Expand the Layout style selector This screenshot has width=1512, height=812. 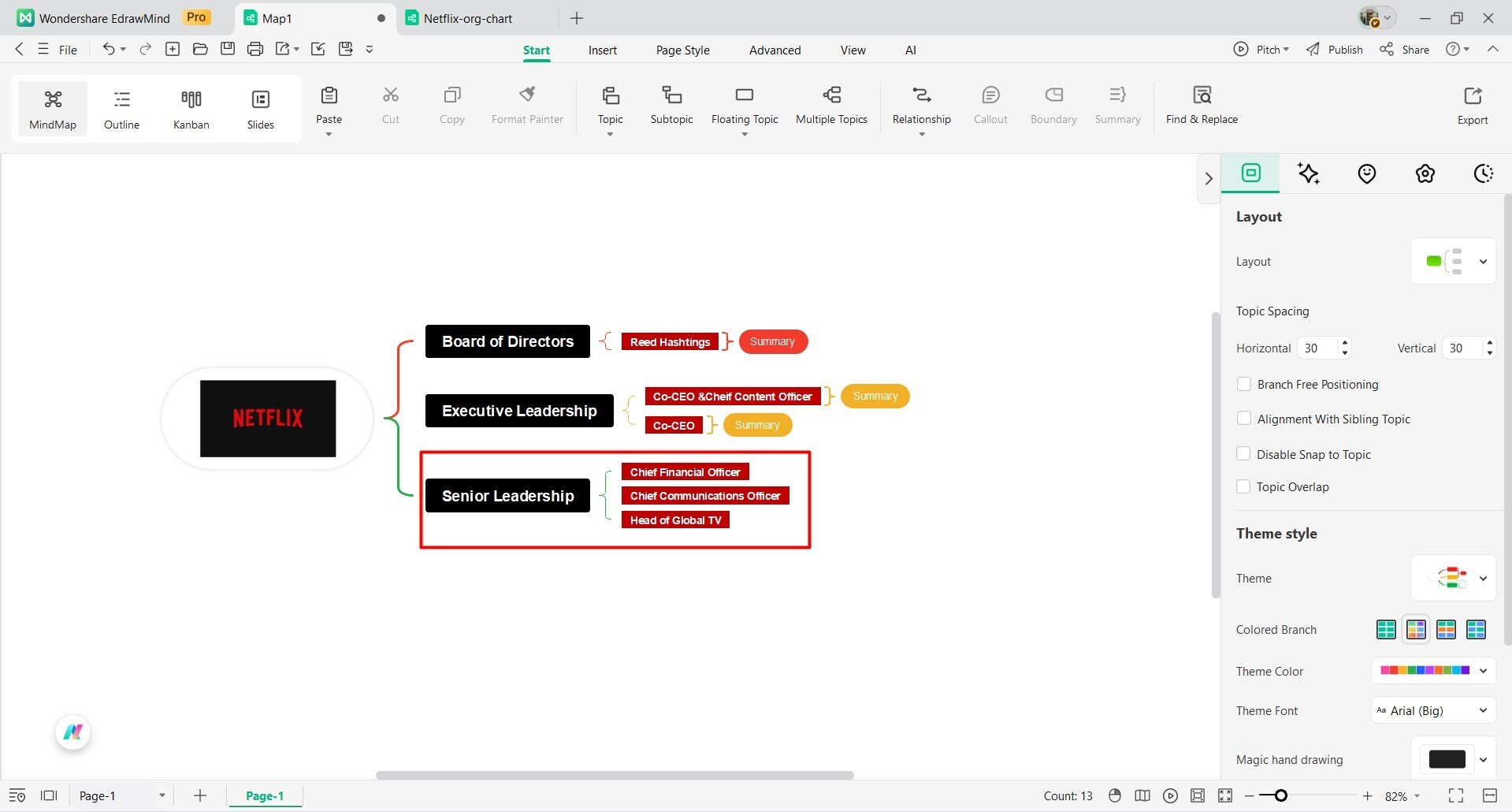click(1484, 261)
